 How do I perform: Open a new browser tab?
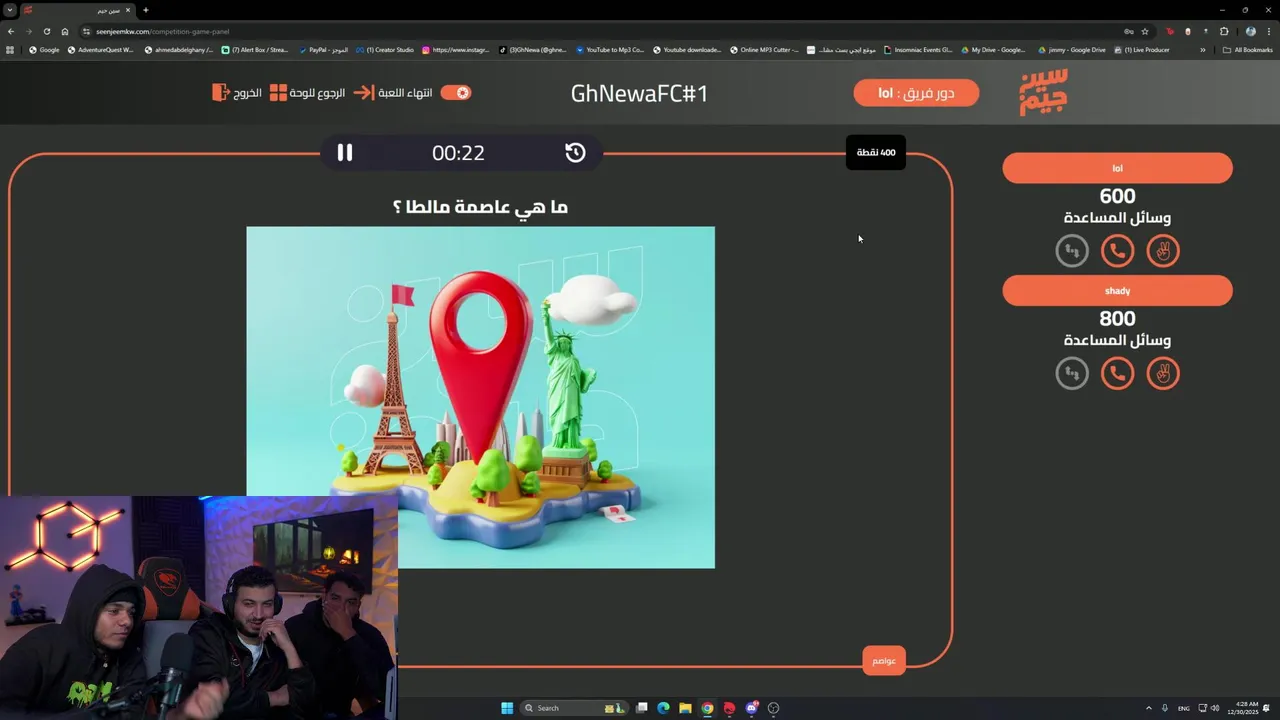pos(146,10)
